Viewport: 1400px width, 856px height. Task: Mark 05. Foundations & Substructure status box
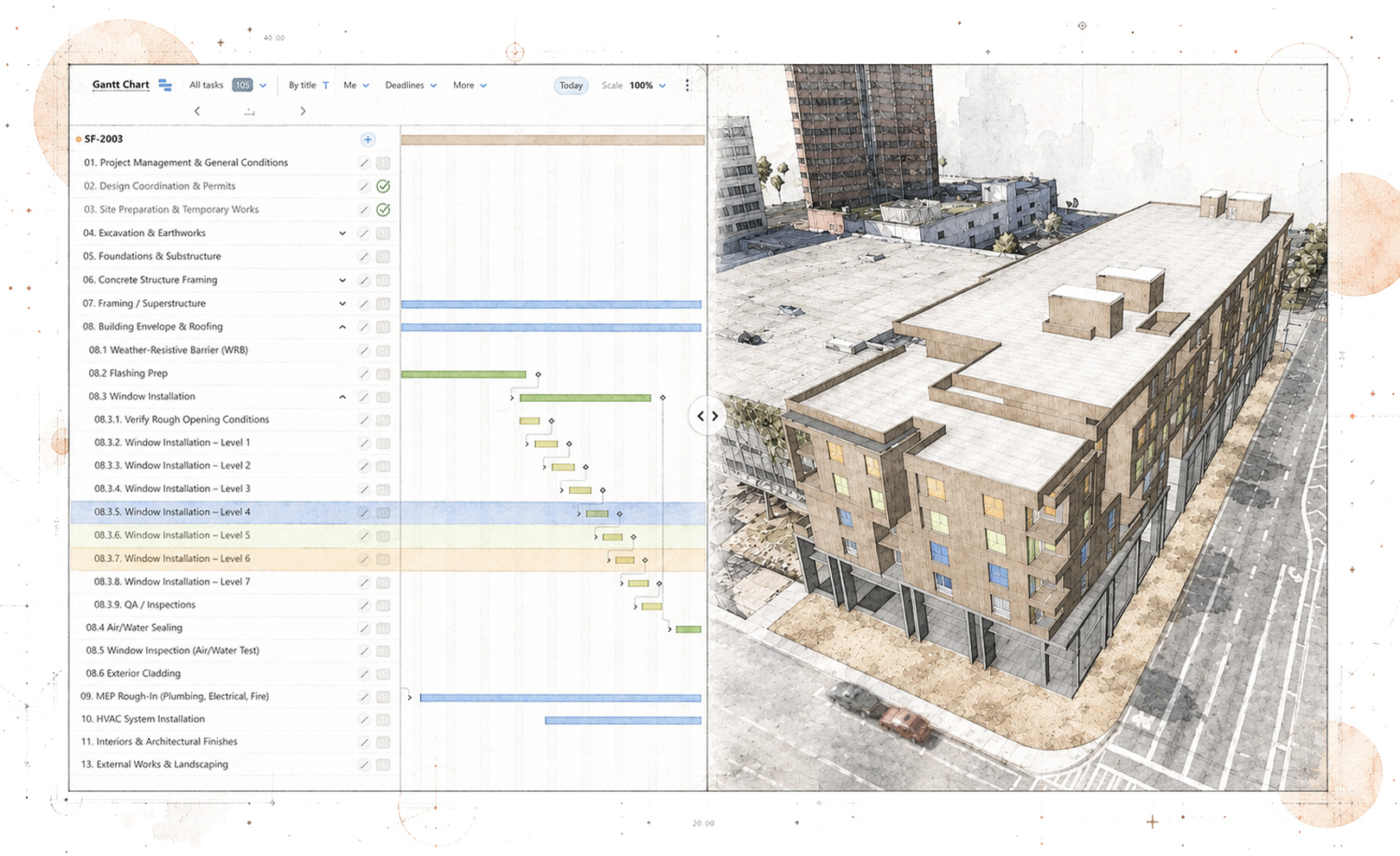click(383, 257)
